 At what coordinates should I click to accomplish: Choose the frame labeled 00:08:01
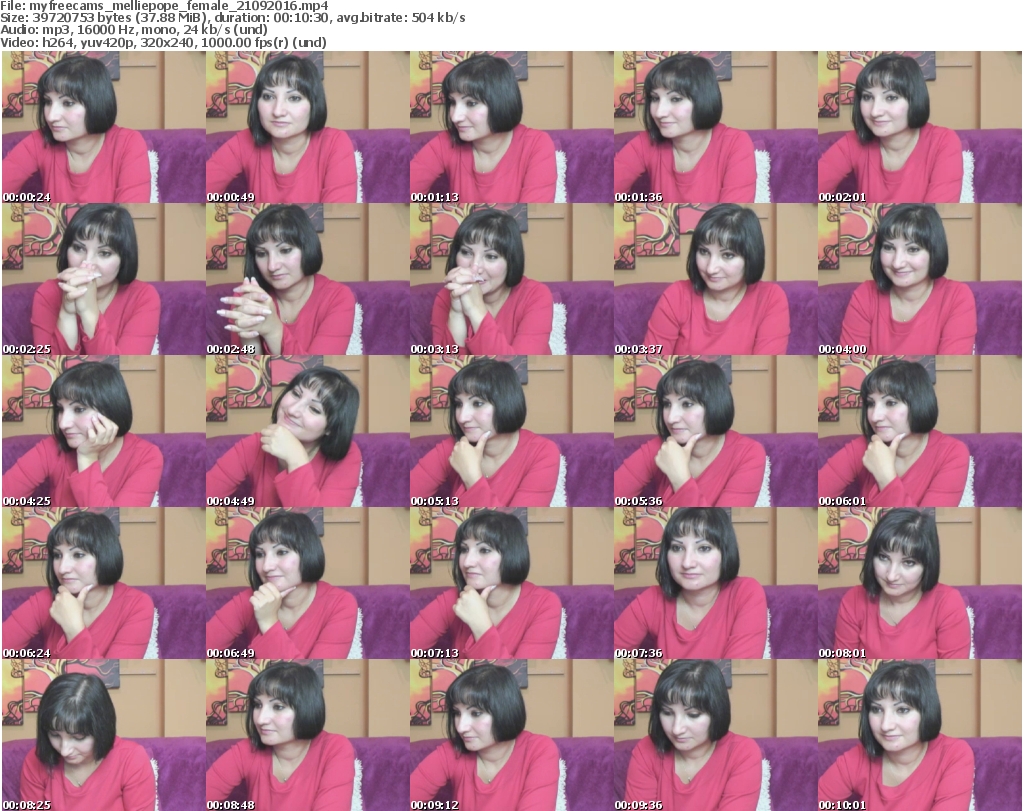[x=920, y=583]
